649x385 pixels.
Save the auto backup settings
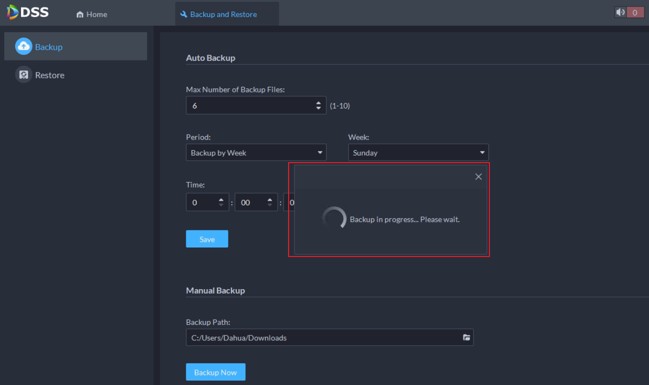click(207, 239)
